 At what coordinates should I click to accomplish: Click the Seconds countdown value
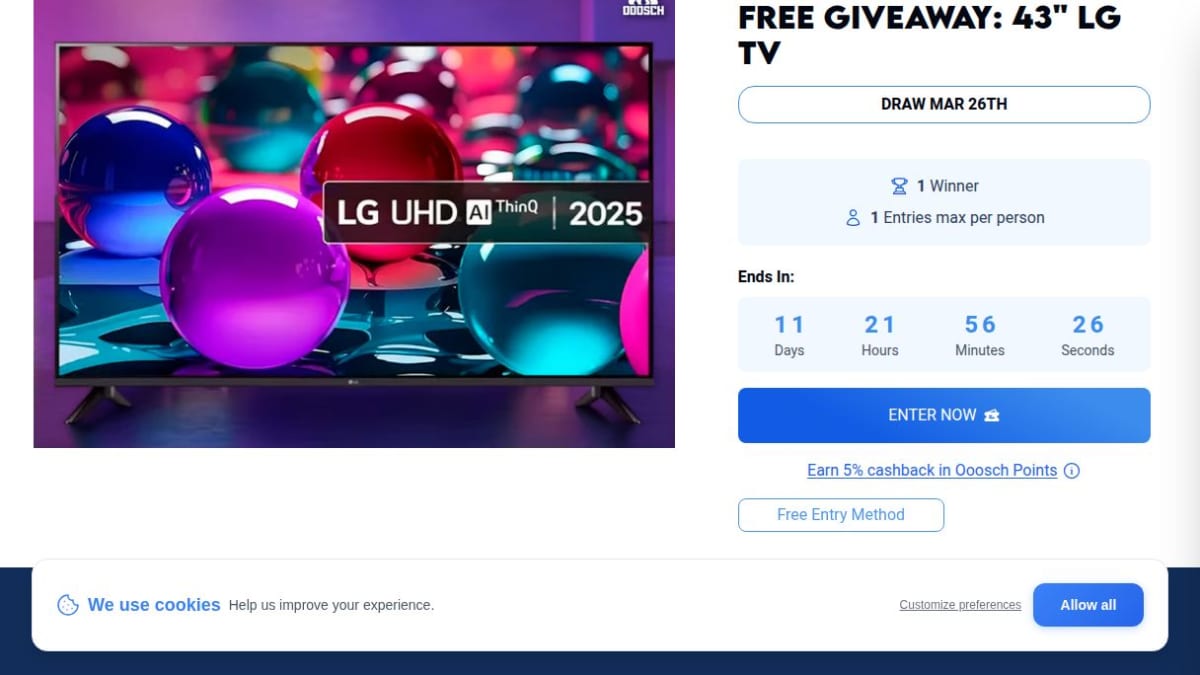1088,325
